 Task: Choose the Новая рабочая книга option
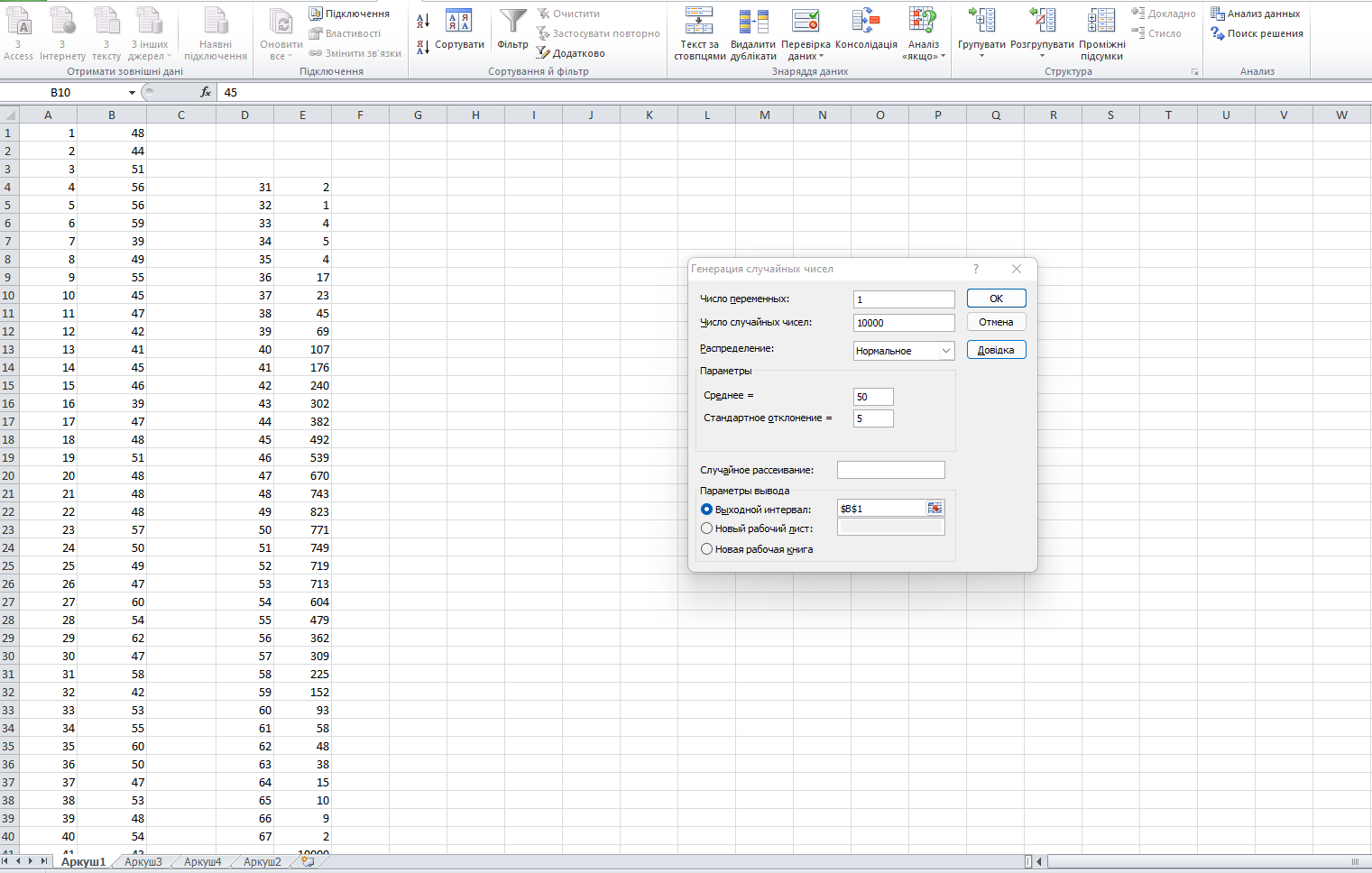pos(707,549)
